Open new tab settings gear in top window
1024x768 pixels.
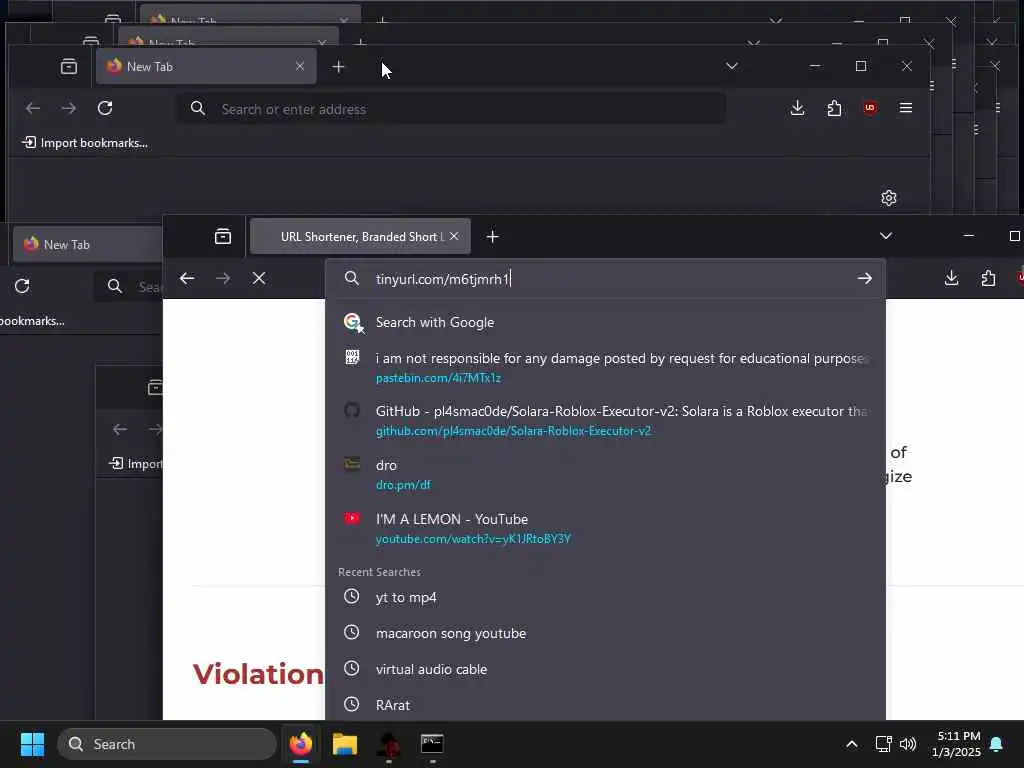[889, 198]
